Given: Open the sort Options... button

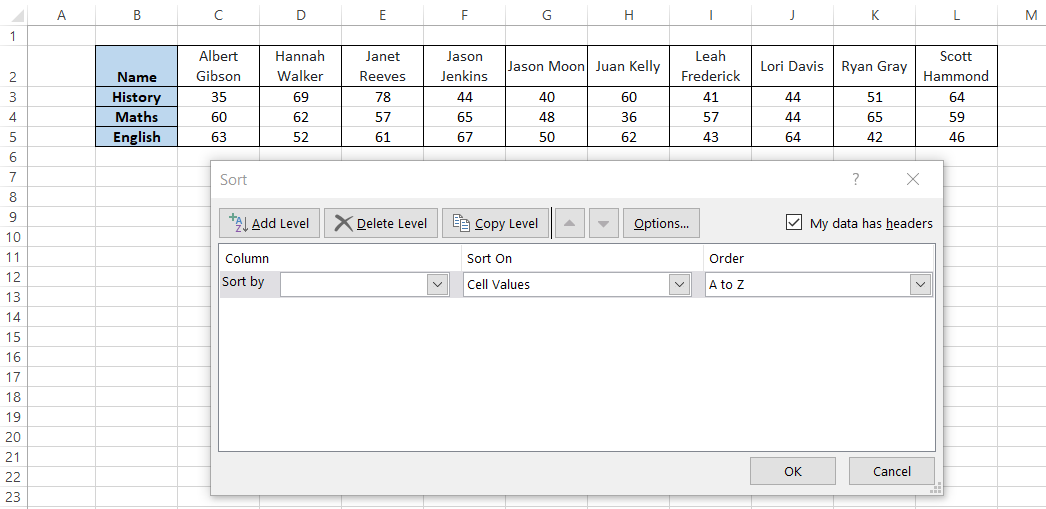Looking at the screenshot, I should 661,223.
